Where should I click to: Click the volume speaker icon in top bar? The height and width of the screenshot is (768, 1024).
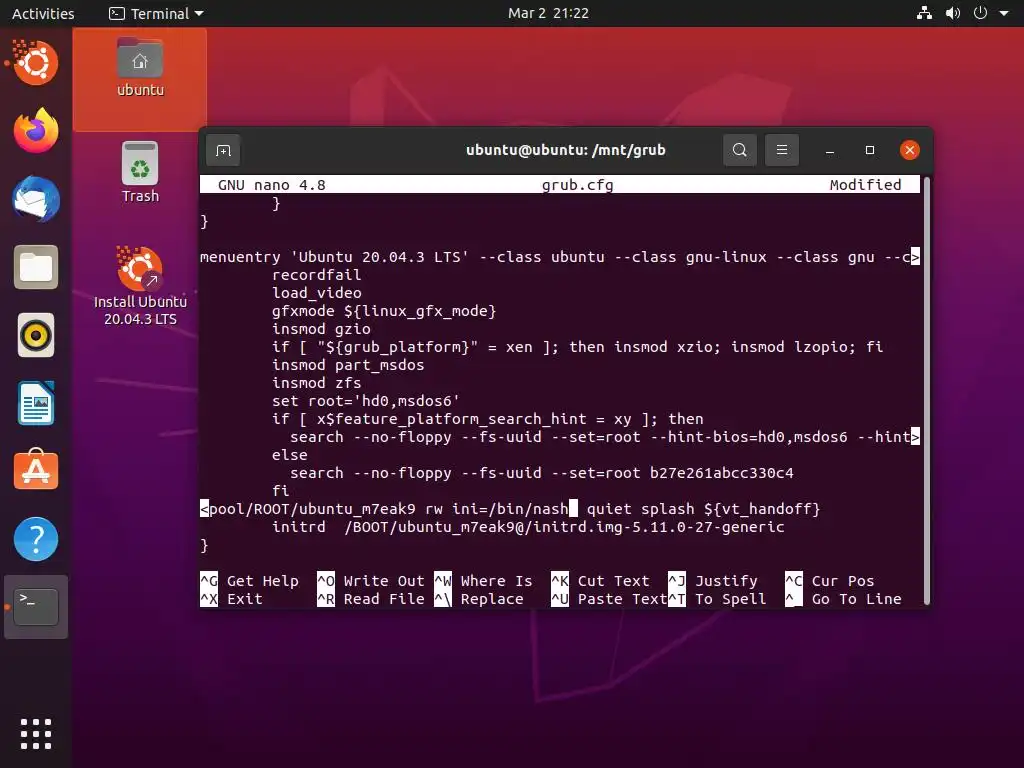(x=953, y=13)
